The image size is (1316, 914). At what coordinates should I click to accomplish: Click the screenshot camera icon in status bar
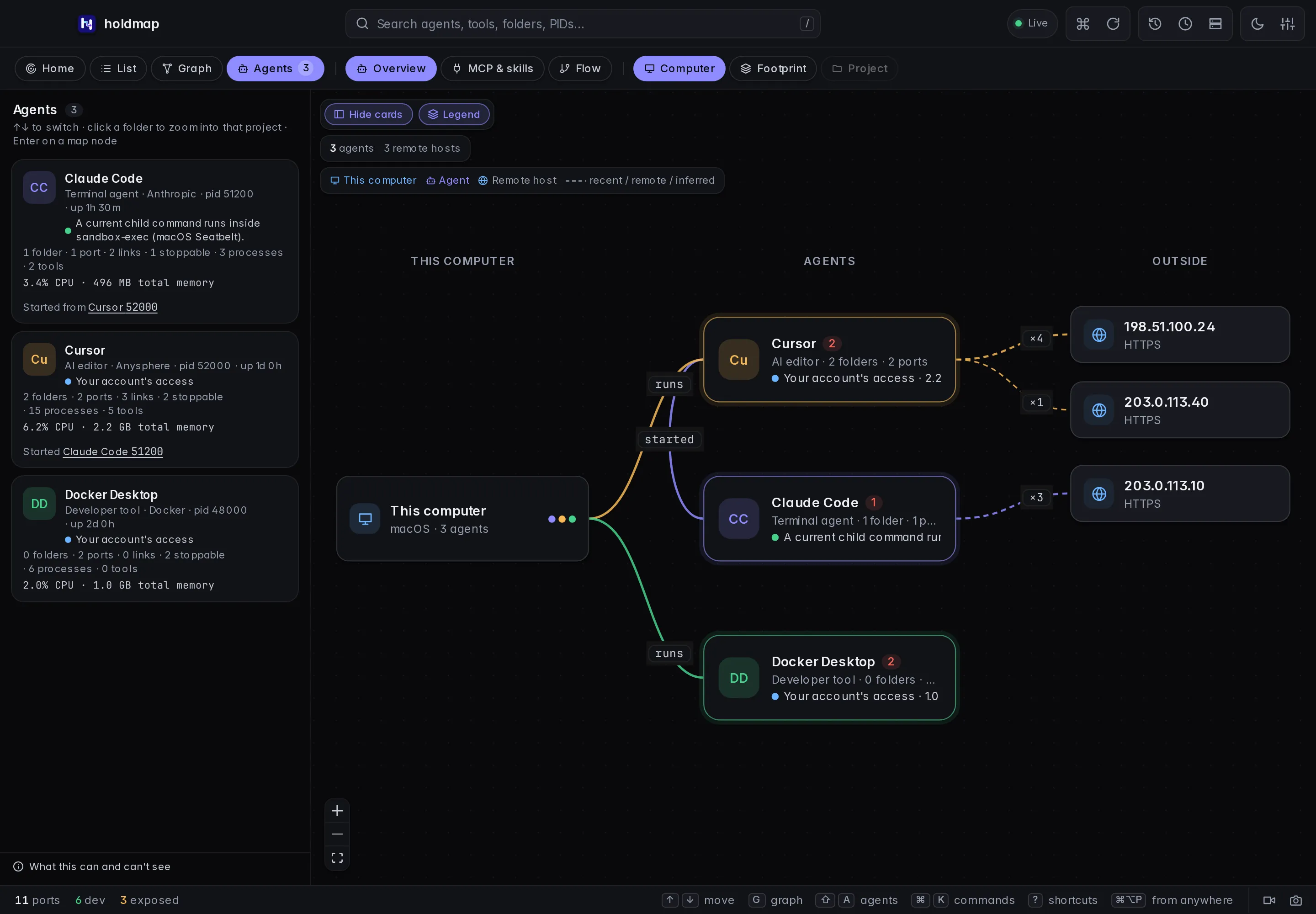click(1296, 900)
